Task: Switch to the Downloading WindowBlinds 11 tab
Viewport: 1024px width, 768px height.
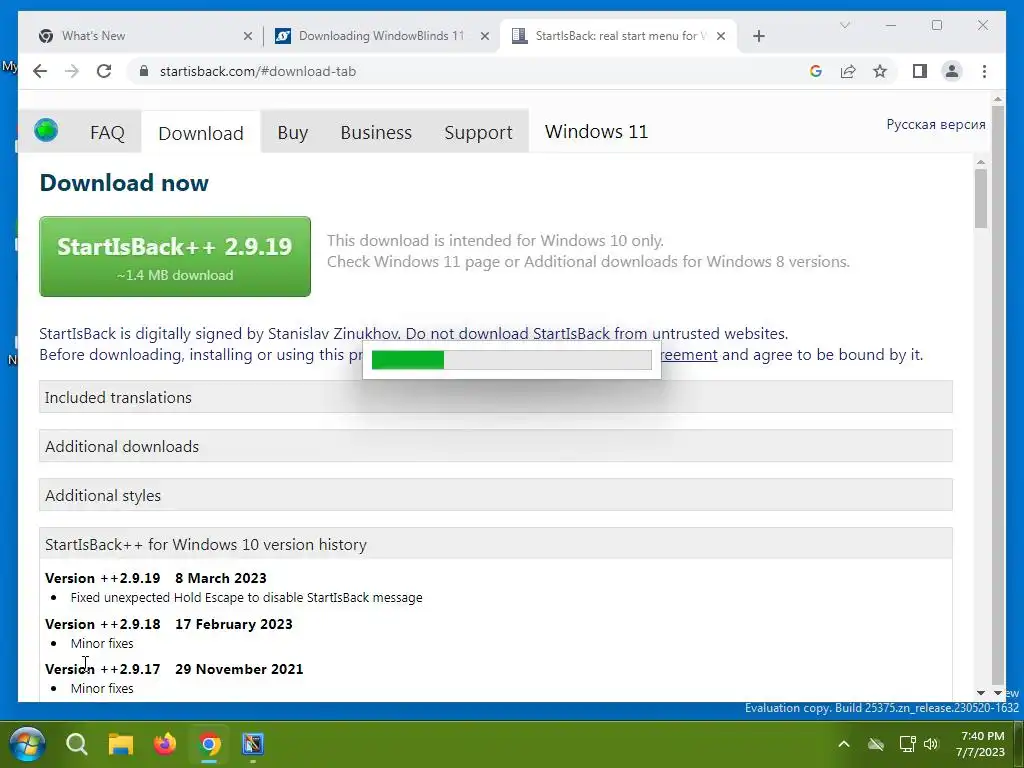Action: (x=380, y=36)
